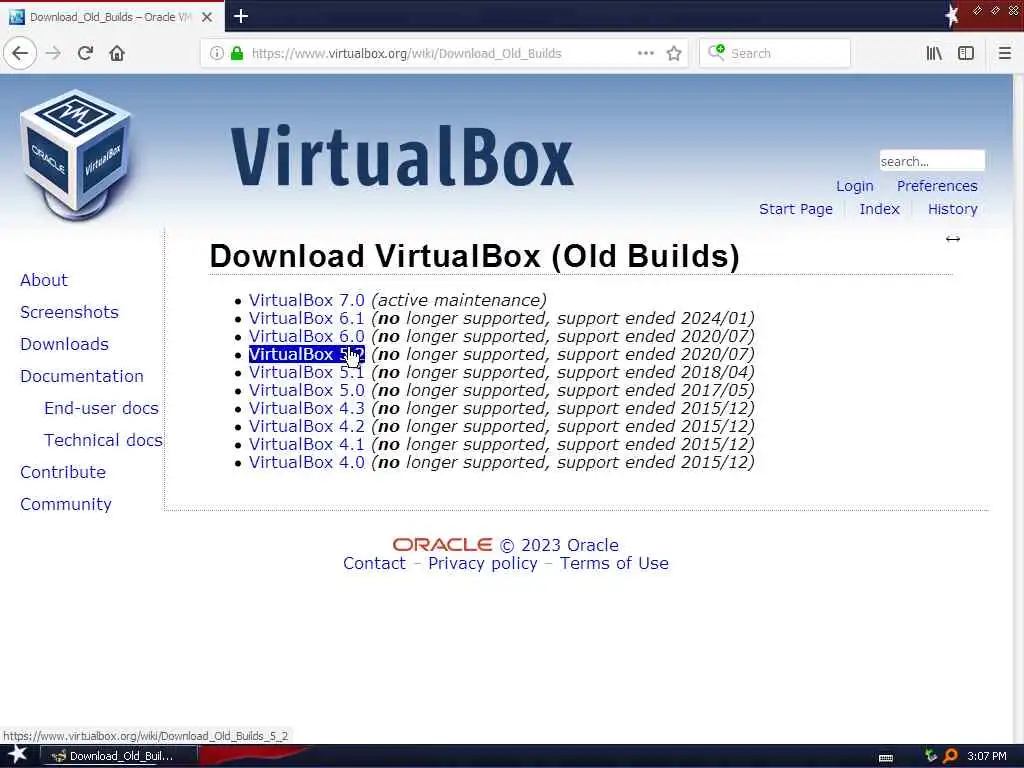This screenshot has width=1024, height=768.
Task: Click the keyboard icon in system tray
Action: (886, 758)
